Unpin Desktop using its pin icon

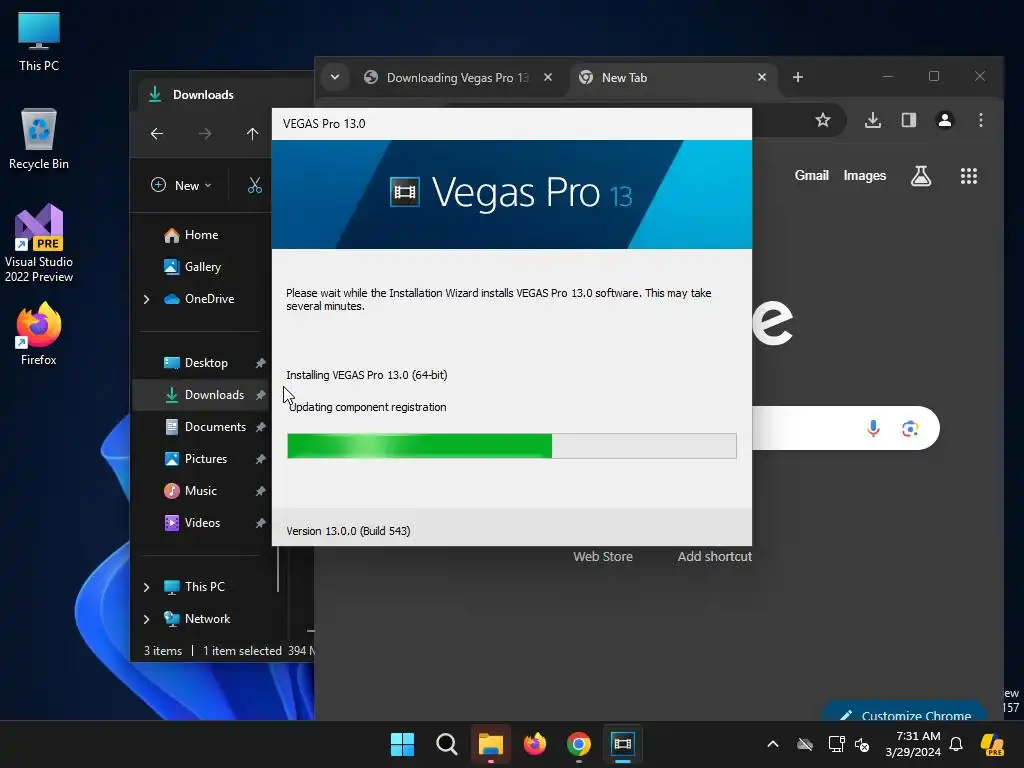pos(260,363)
